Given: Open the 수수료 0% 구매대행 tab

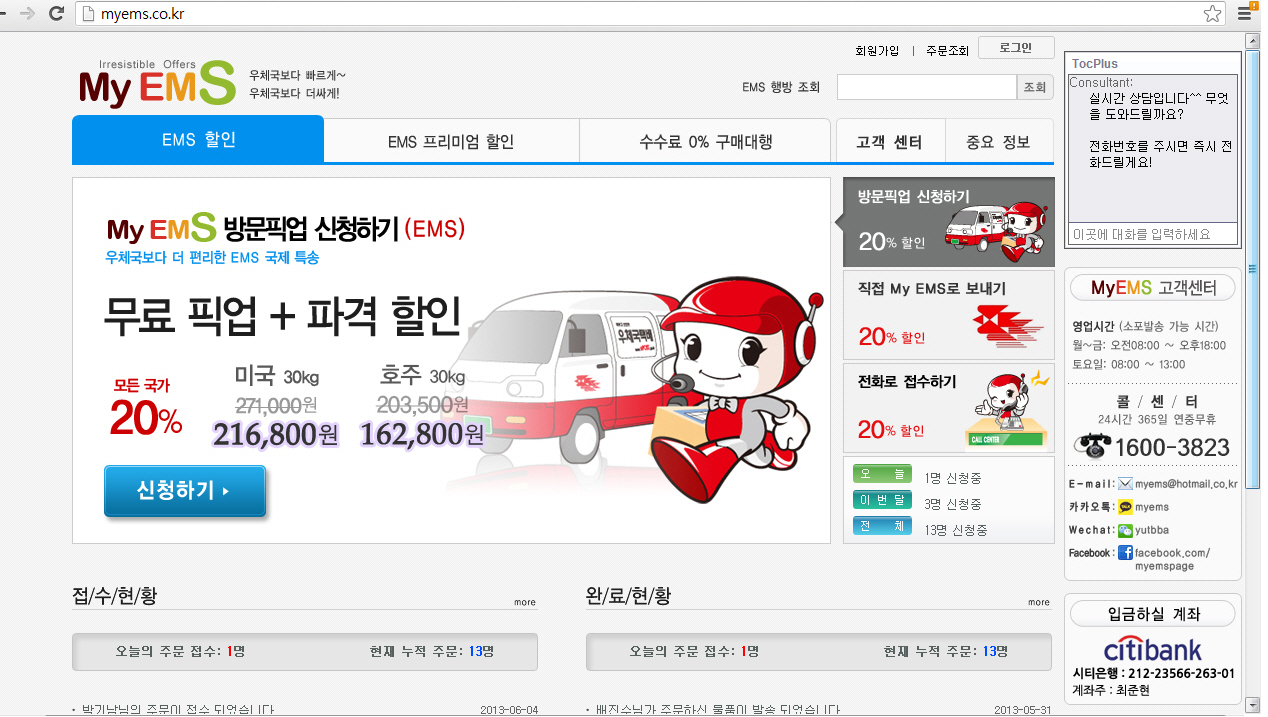Looking at the screenshot, I should tap(706, 141).
